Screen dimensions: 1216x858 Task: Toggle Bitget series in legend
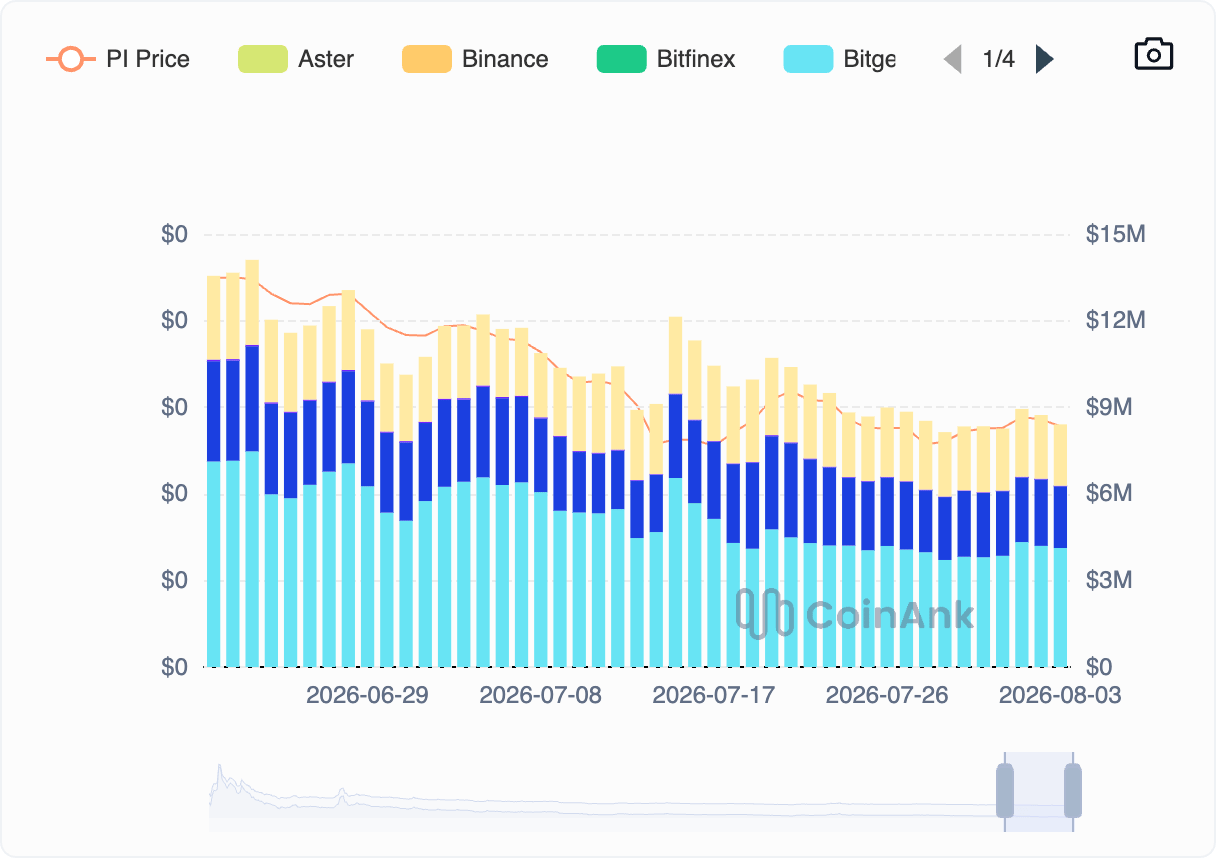click(x=840, y=59)
